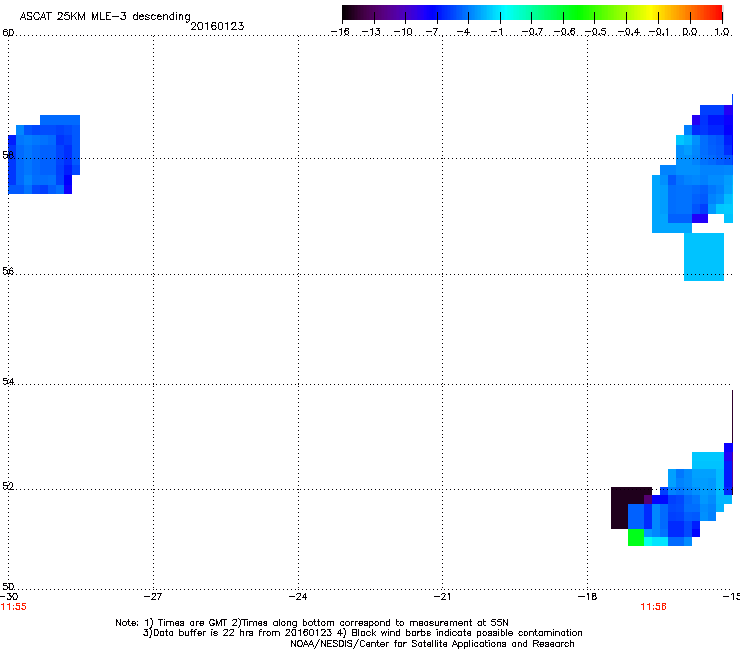
Task: Select the colorbar label -0.5
Action: 595,32
